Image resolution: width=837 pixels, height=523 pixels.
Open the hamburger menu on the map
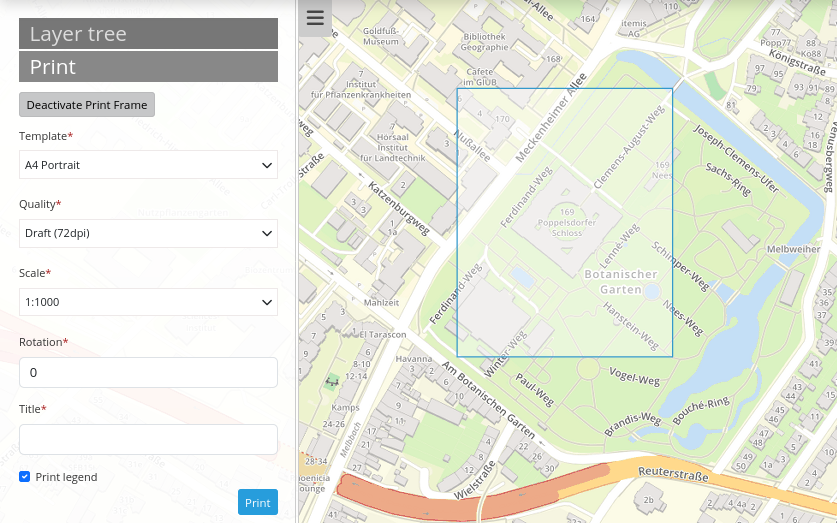tap(315, 18)
